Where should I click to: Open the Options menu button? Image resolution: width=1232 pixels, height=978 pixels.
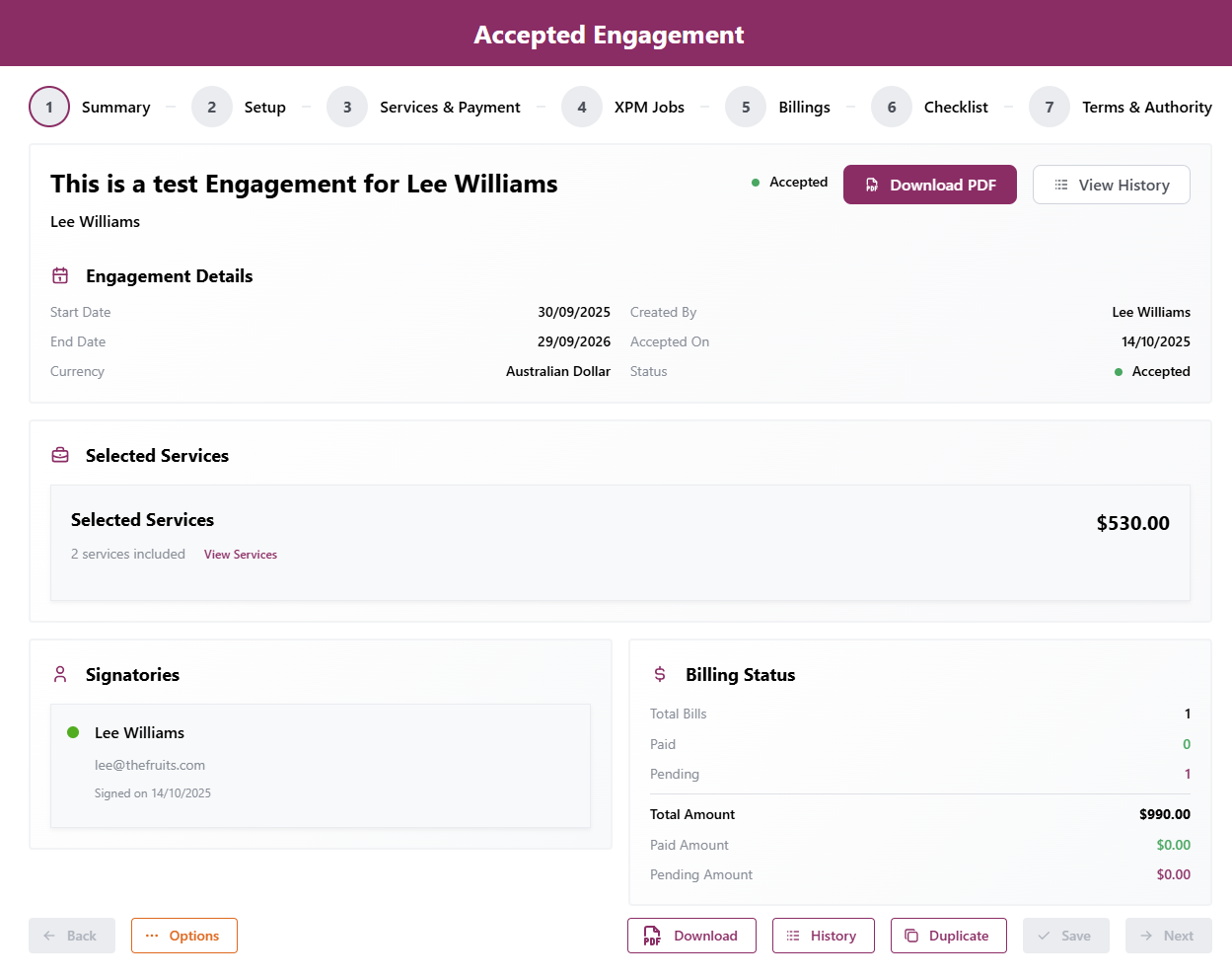tap(183, 936)
